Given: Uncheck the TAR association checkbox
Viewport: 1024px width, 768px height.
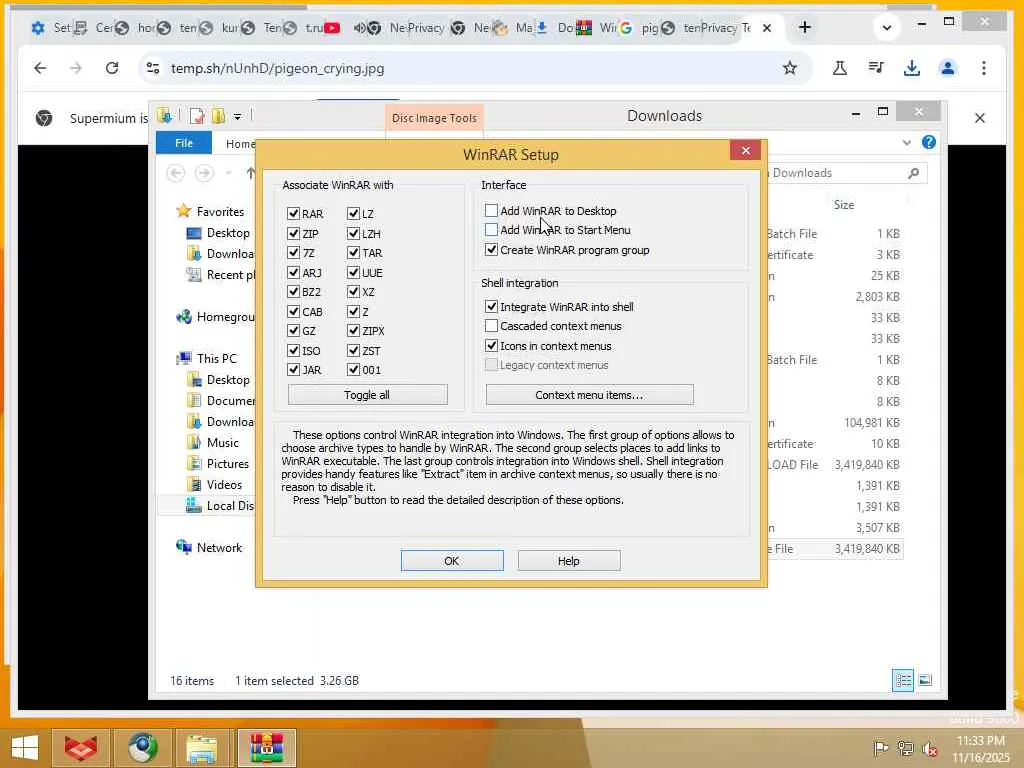Looking at the screenshot, I should (353, 253).
